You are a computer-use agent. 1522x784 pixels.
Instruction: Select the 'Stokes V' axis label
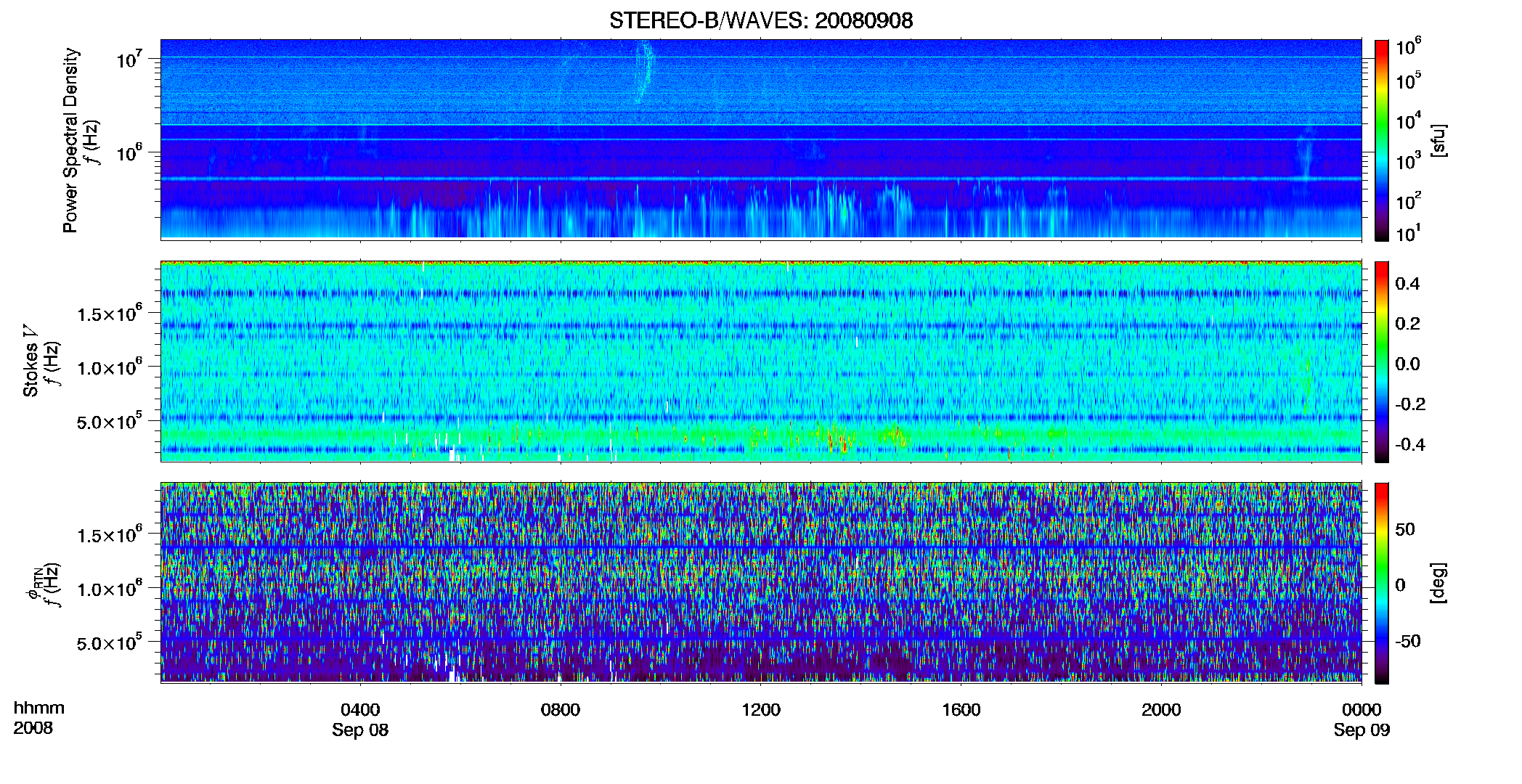coord(31,362)
